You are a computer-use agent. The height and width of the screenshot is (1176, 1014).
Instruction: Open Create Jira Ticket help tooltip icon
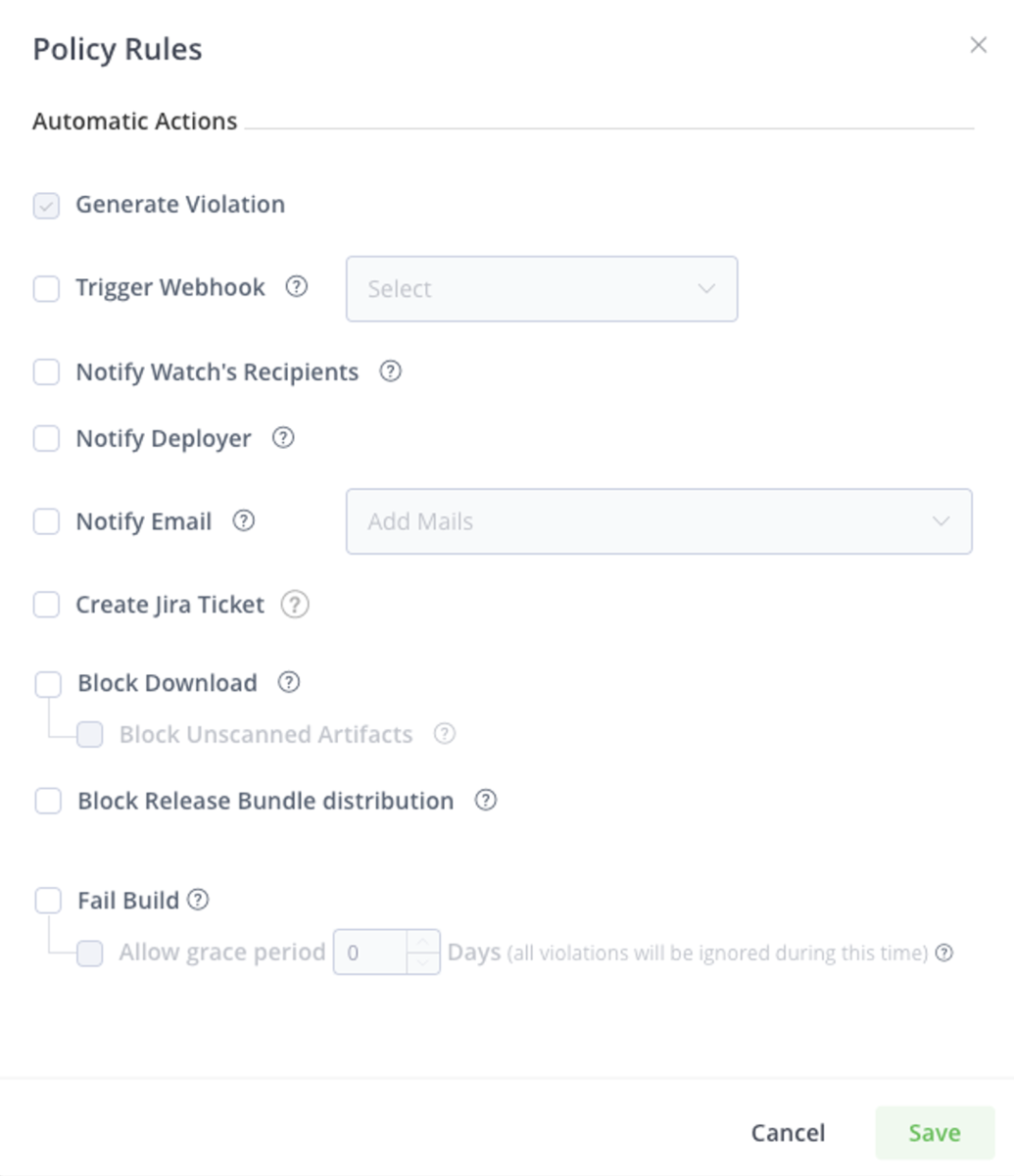tap(295, 605)
